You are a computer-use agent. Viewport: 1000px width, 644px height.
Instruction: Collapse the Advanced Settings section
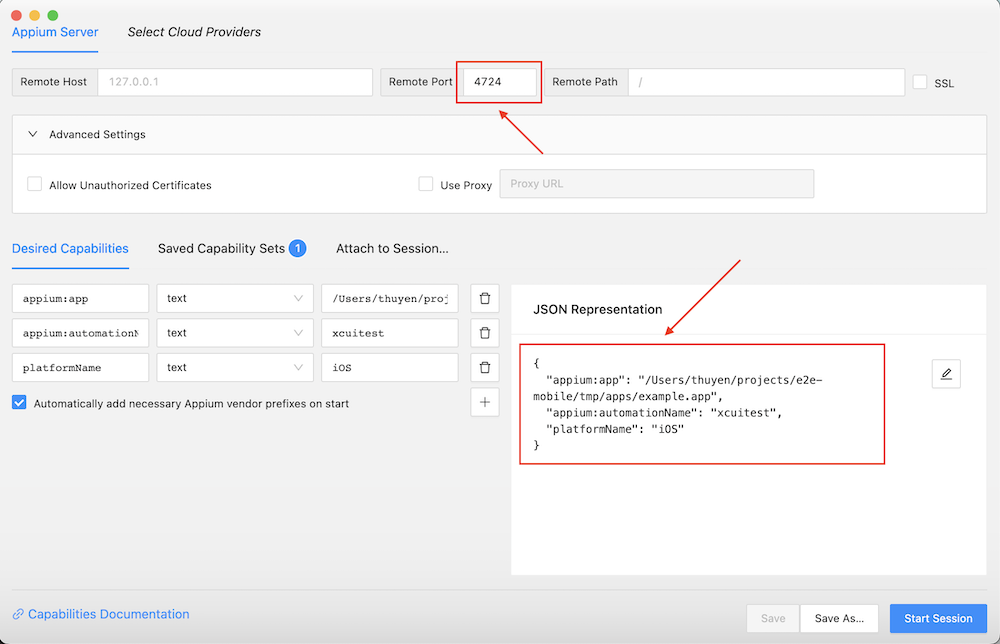[33, 134]
